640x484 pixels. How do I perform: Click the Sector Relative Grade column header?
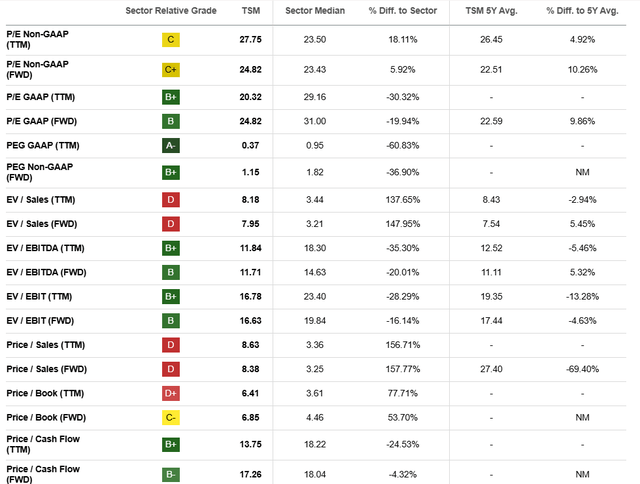pos(171,10)
